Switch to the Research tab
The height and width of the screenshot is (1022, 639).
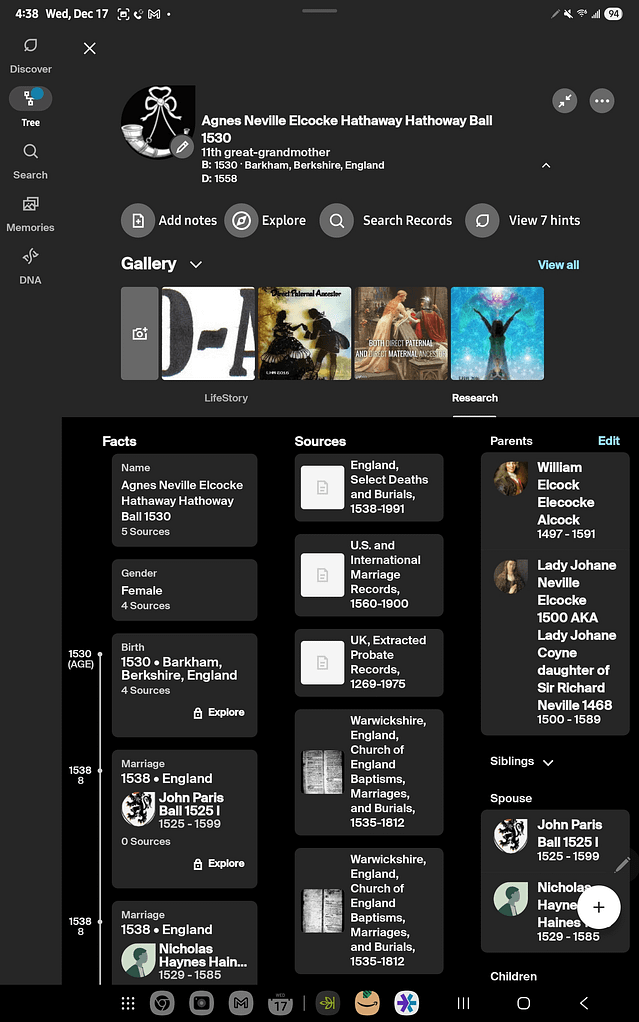(x=475, y=398)
